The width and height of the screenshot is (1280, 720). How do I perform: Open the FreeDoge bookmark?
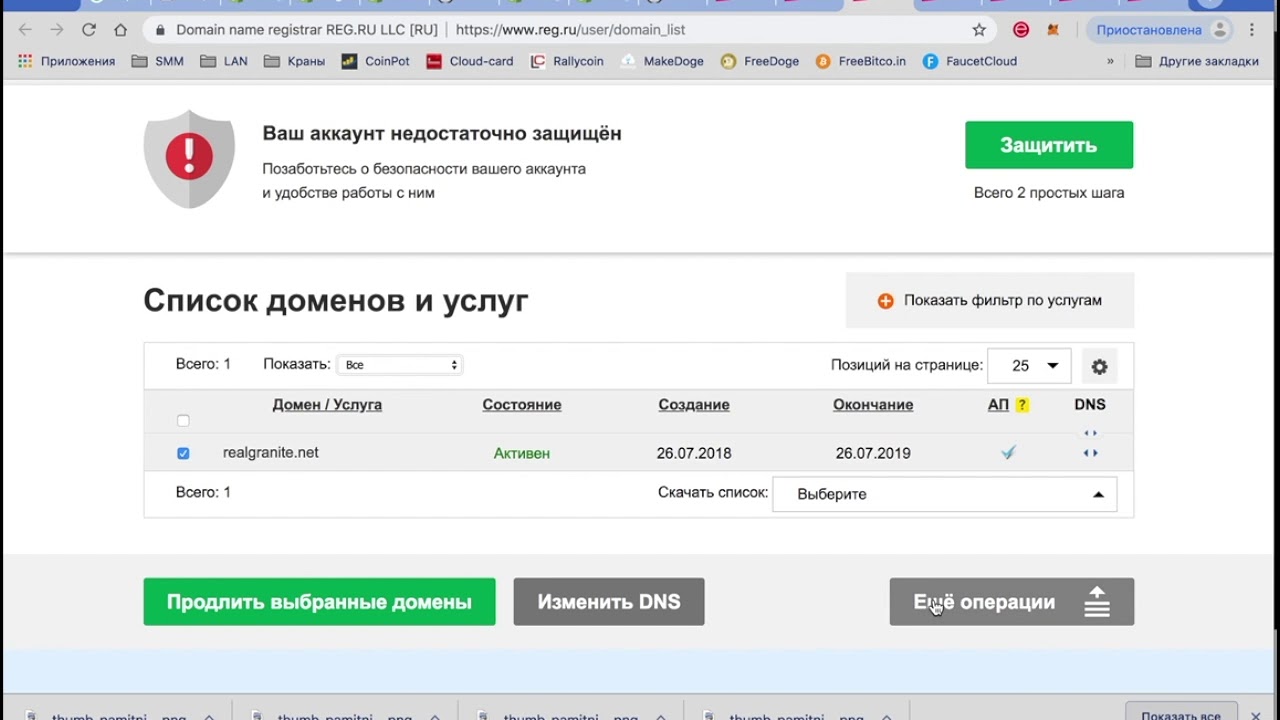pyautogui.click(x=759, y=61)
